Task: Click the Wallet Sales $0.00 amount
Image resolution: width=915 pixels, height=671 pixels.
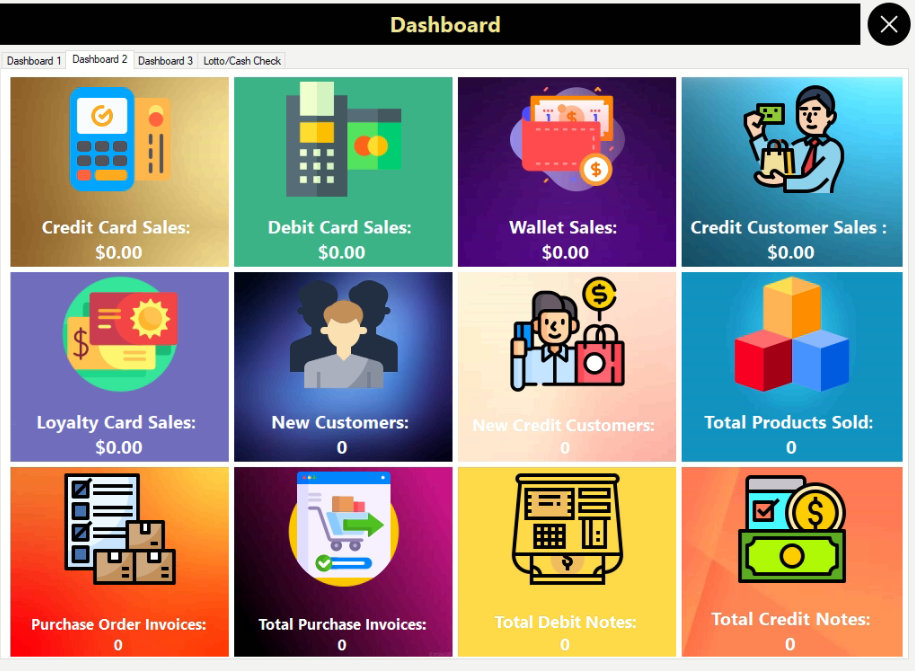Action: click(x=565, y=252)
